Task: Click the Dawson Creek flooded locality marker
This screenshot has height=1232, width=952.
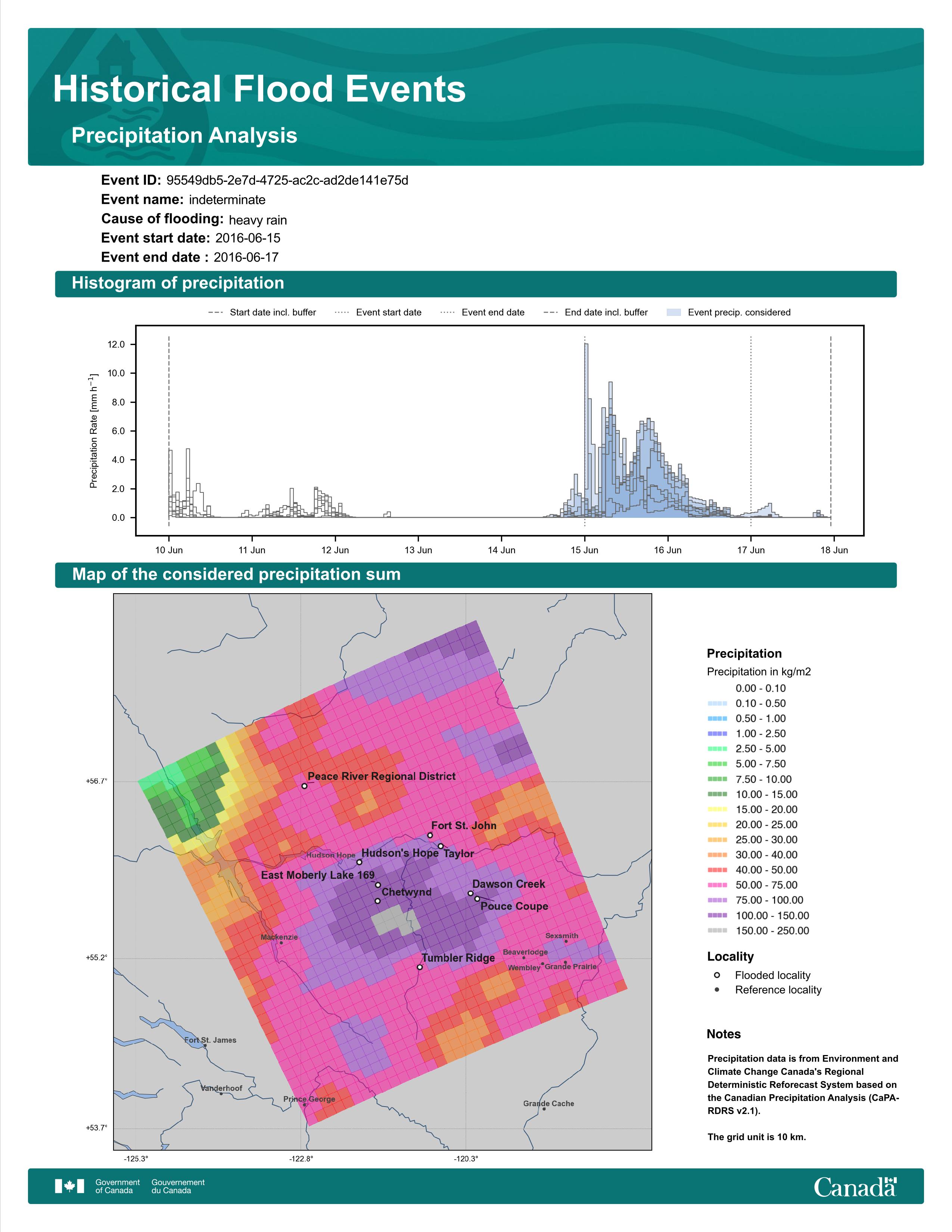Action: [470, 893]
